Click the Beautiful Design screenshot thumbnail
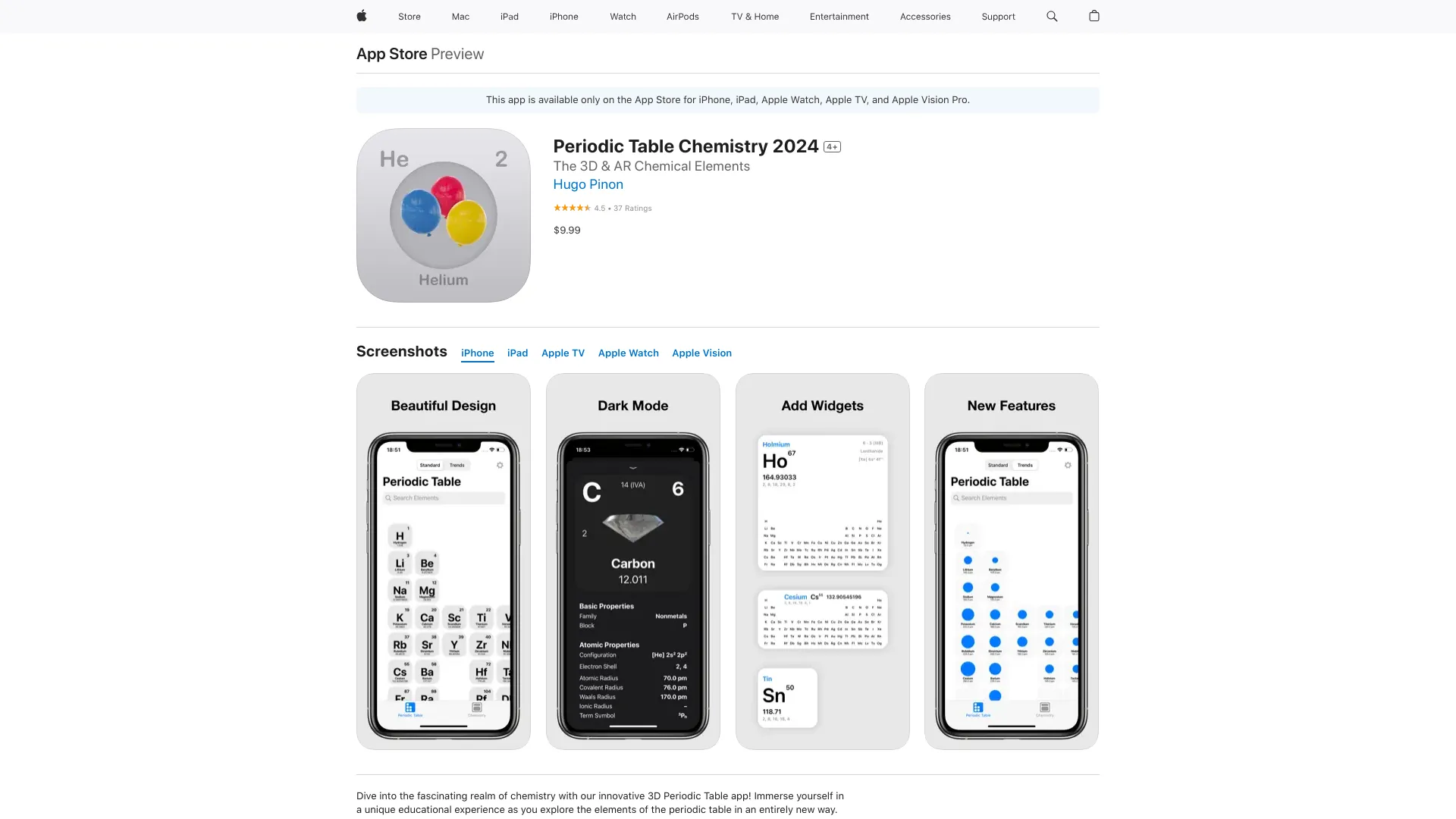Image resolution: width=1456 pixels, height=819 pixels. click(443, 560)
